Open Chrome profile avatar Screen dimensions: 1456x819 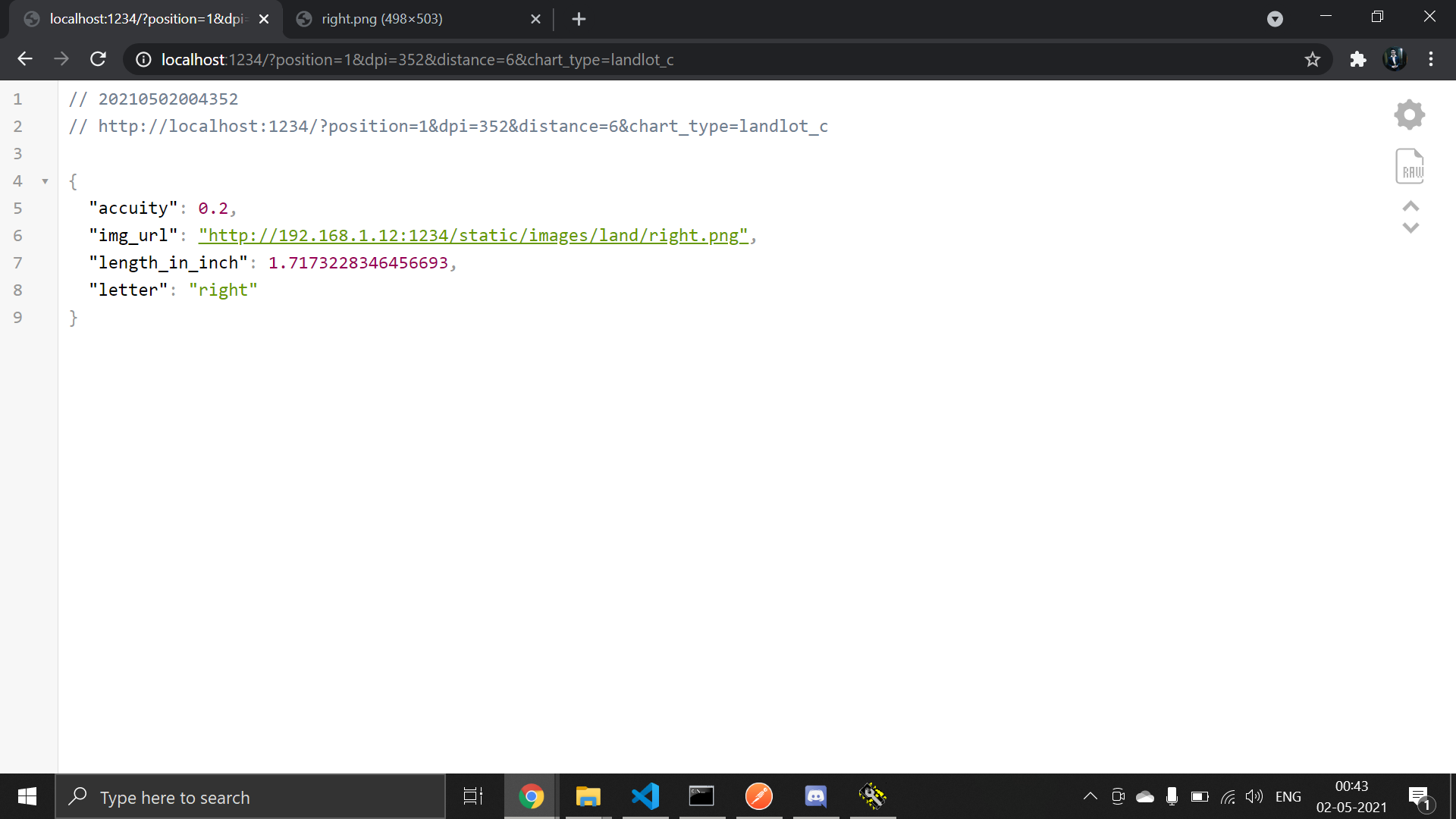click(x=1395, y=59)
